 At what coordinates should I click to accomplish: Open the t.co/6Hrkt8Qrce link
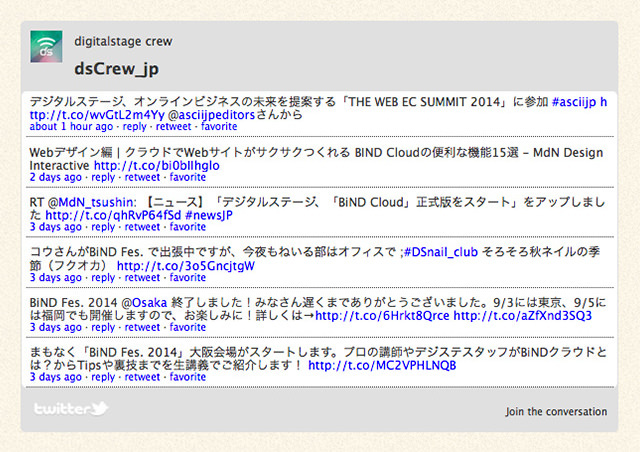coord(382,316)
